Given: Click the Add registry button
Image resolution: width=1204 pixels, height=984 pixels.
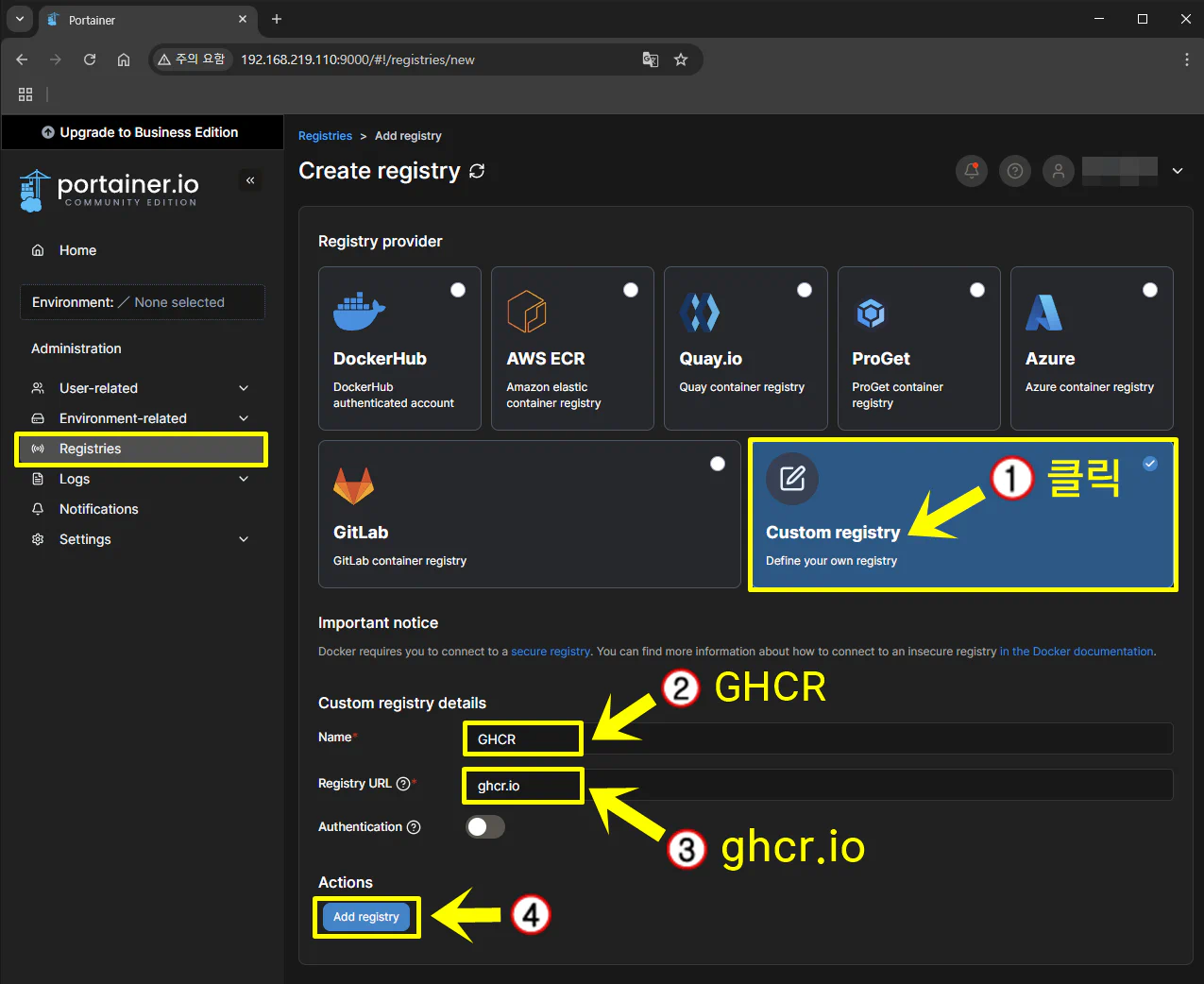Looking at the screenshot, I should tap(366, 917).
